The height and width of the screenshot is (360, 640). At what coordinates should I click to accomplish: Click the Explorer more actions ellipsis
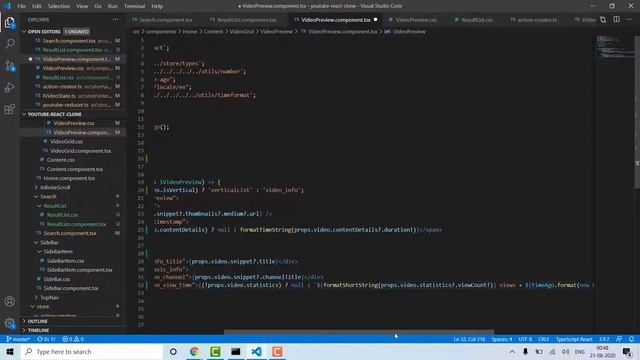point(116,20)
